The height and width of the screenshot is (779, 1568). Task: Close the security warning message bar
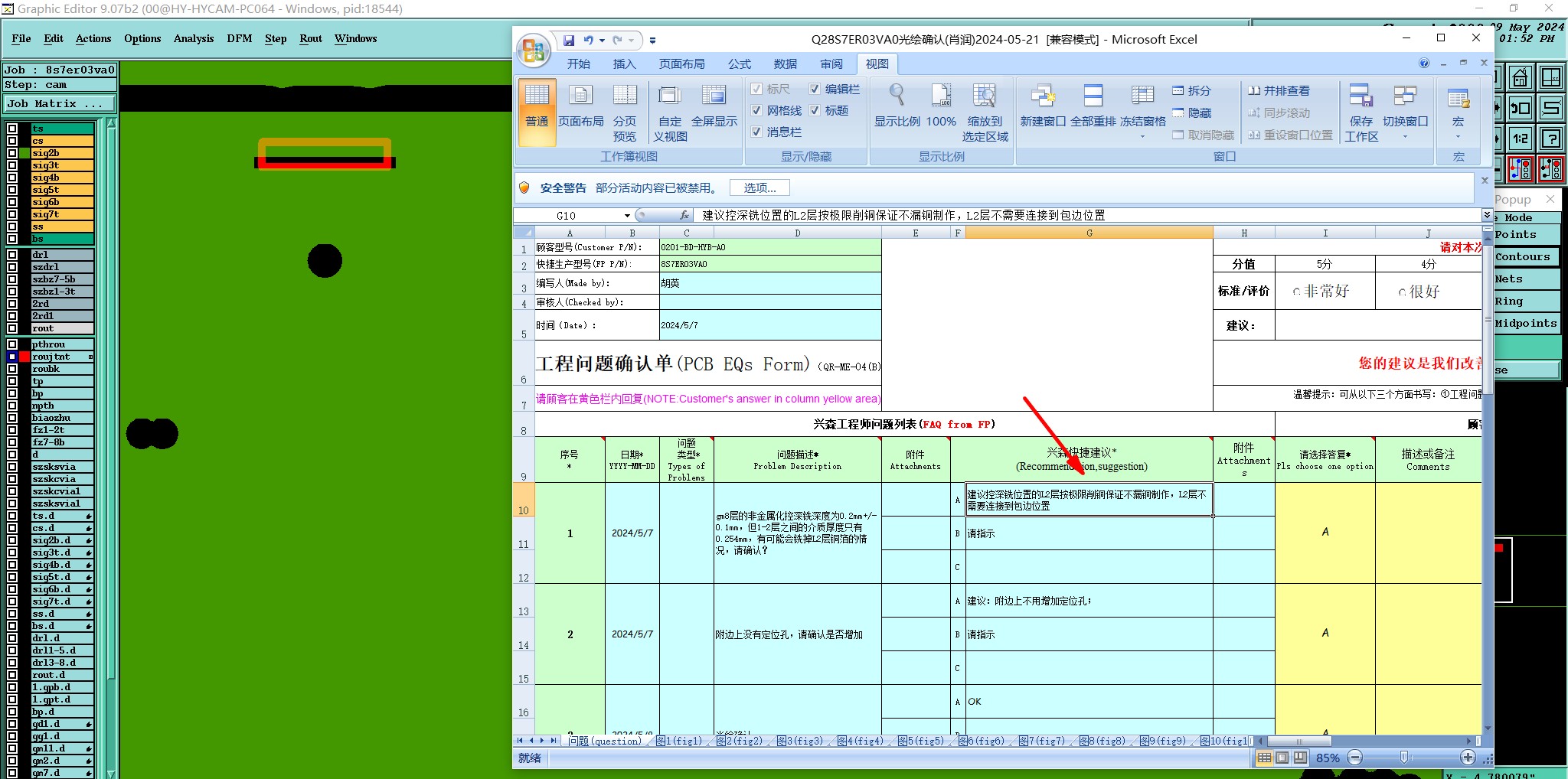tap(1485, 181)
